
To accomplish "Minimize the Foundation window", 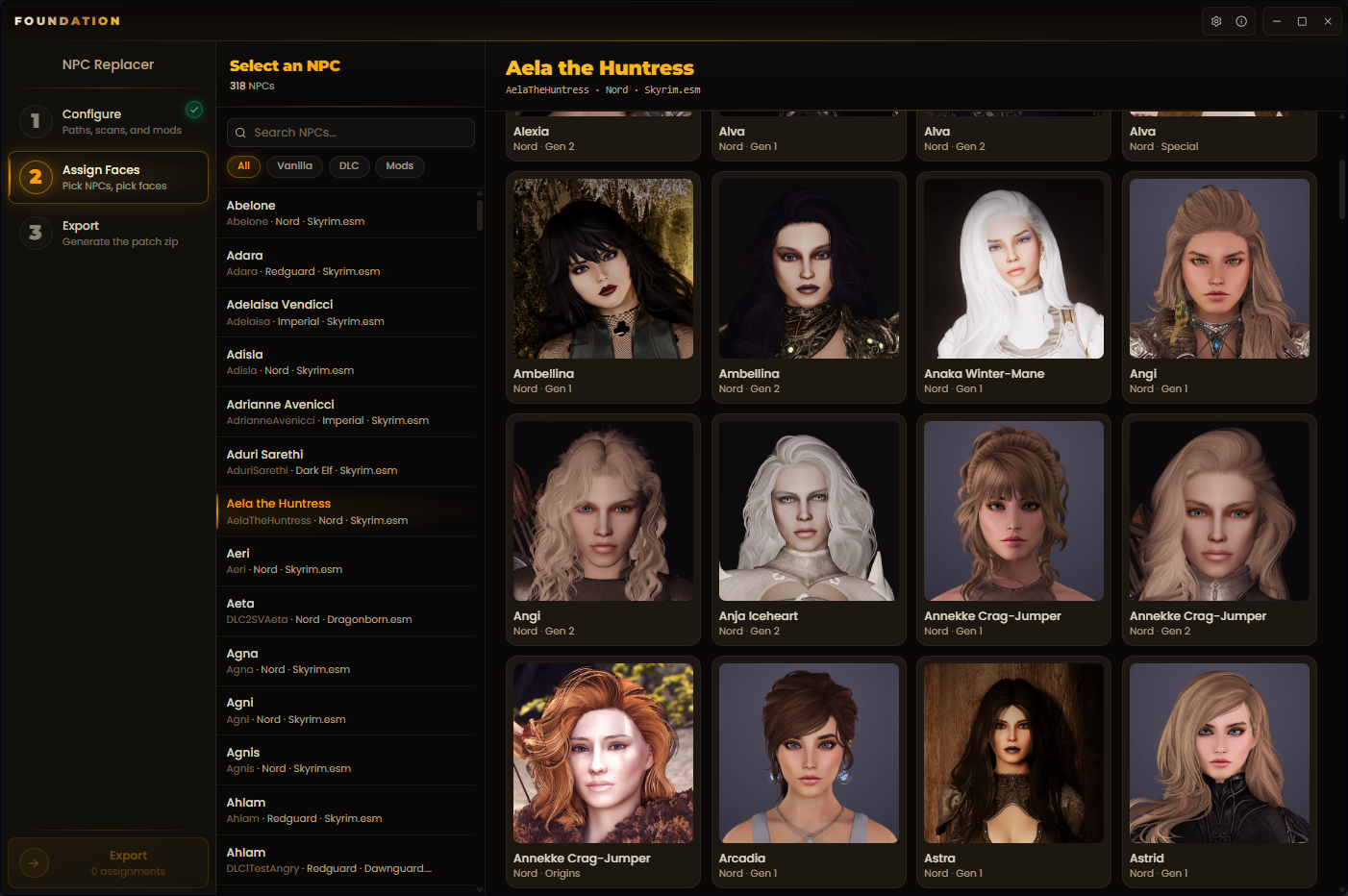I will pos(1277,21).
